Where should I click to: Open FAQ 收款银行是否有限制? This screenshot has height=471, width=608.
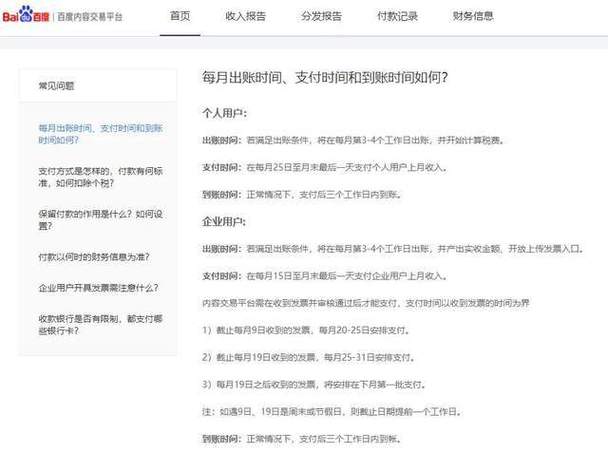coord(100,324)
